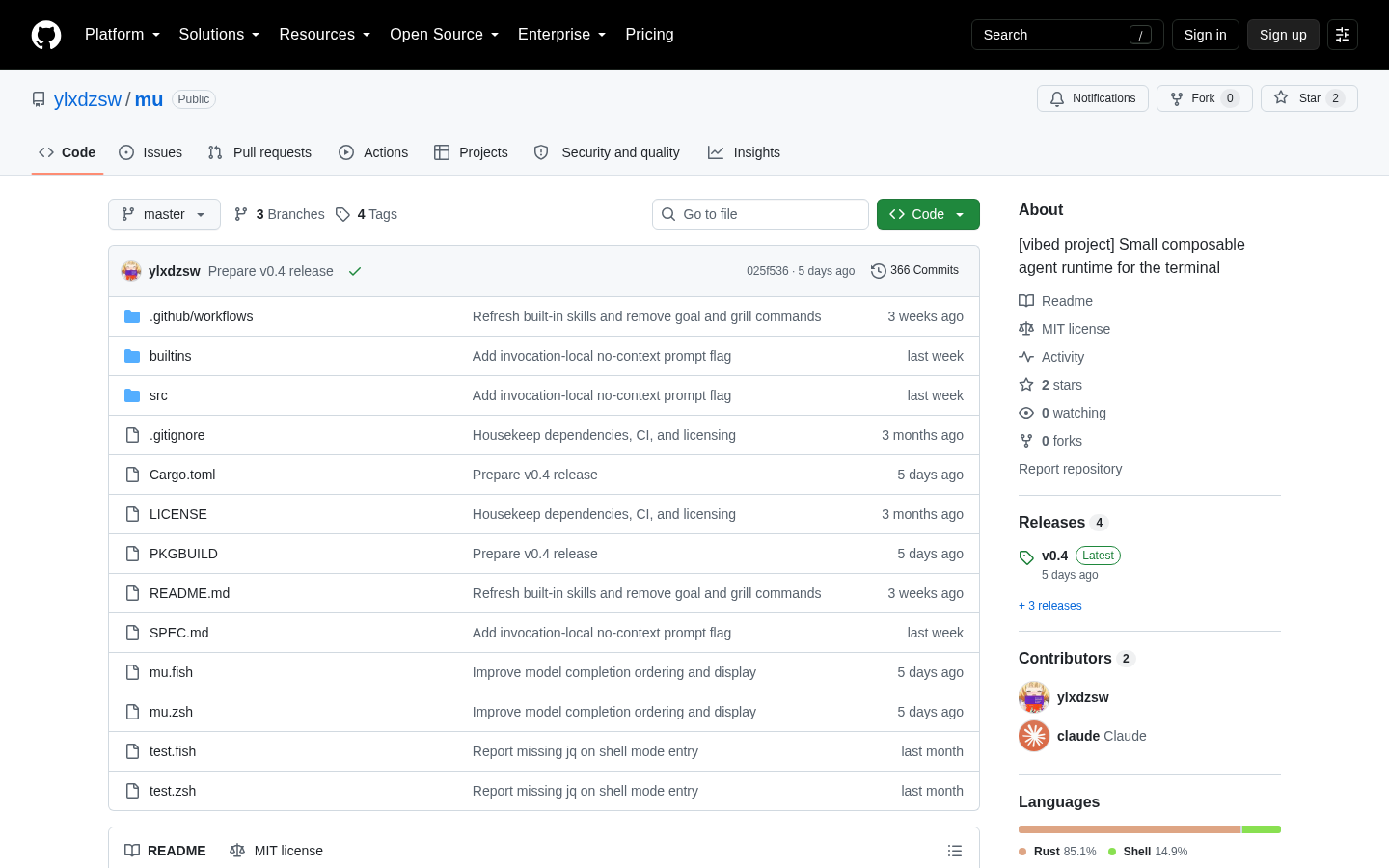This screenshot has width=1389, height=868.
Task: Open the header appearance settings icon
Action: (1343, 35)
